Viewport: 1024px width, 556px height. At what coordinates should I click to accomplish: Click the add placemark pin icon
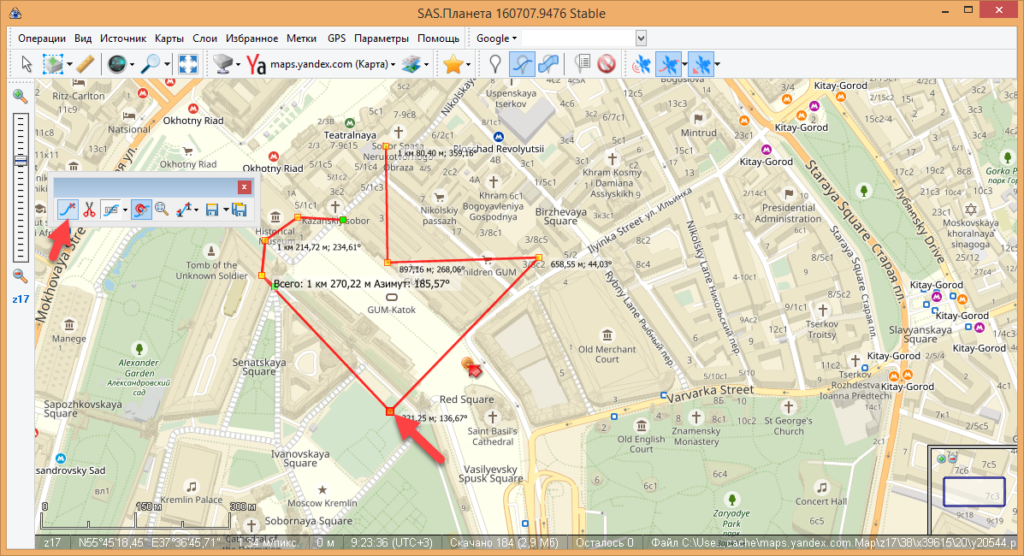point(494,64)
